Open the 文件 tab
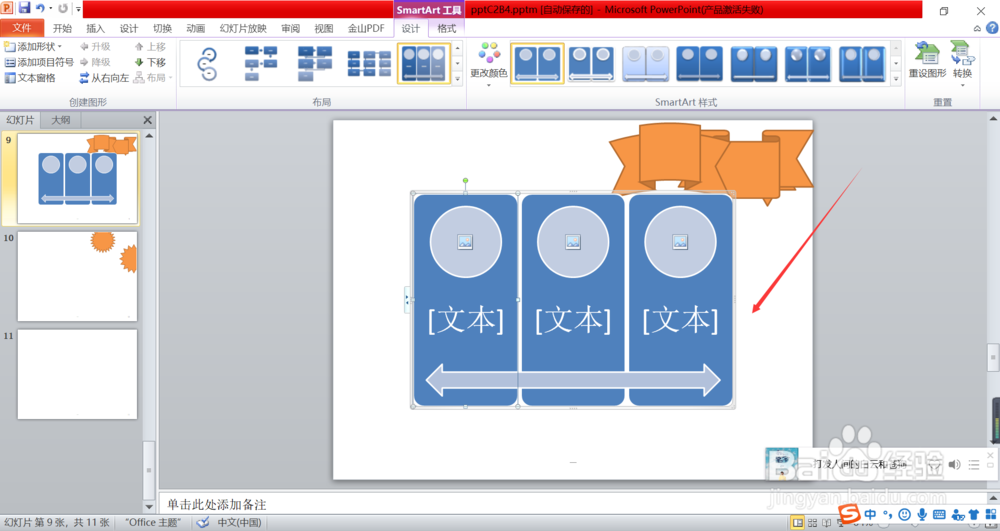Image resolution: width=1000 pixels, height=531 pixels. (x=22, y=28)
